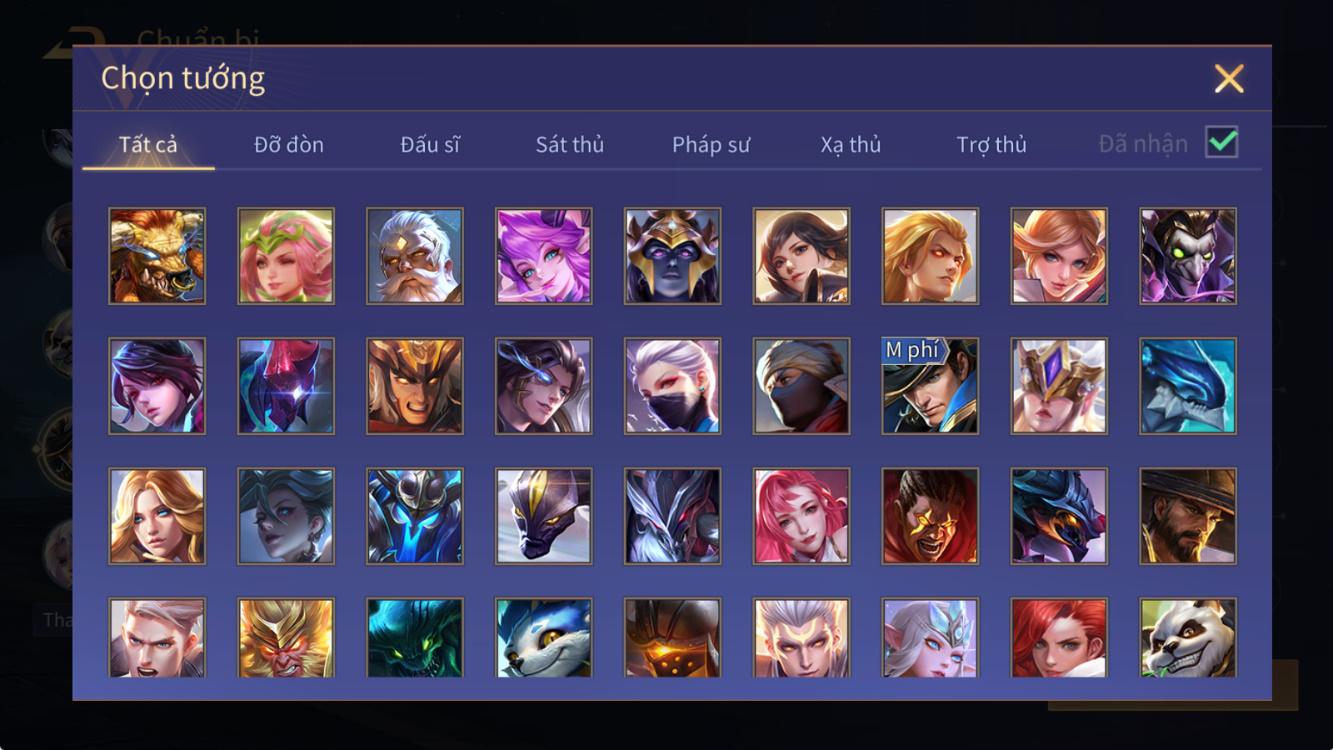Toggle the Đã nhận checkbox
1333x750 pixels.
(x=1222, y=143)
